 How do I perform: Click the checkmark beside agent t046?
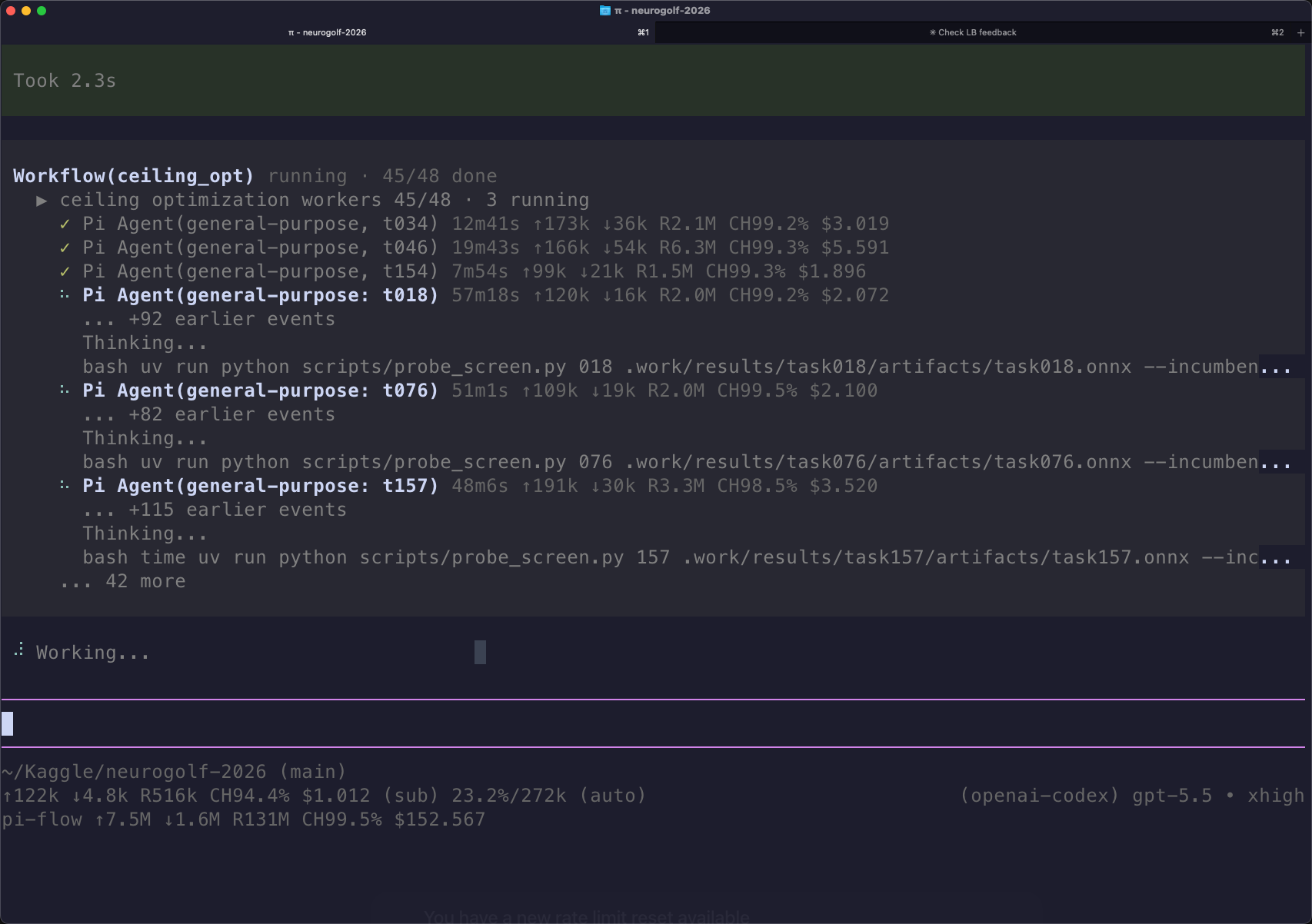[65, 248]
